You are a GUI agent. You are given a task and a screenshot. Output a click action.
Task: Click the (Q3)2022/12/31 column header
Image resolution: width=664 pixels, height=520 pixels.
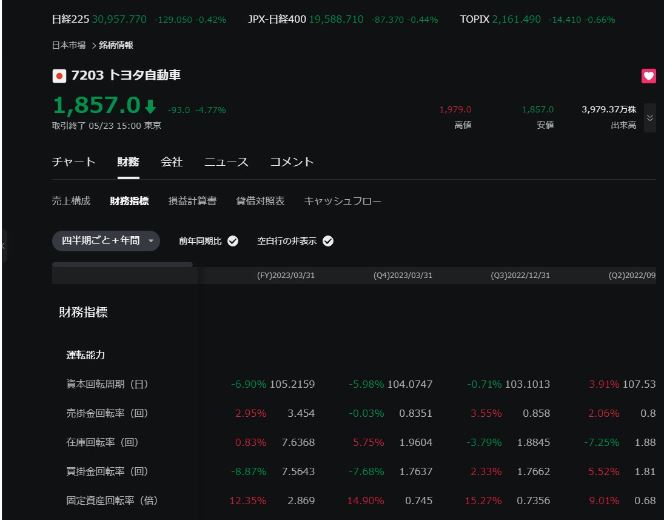click(x=520, y=275)
